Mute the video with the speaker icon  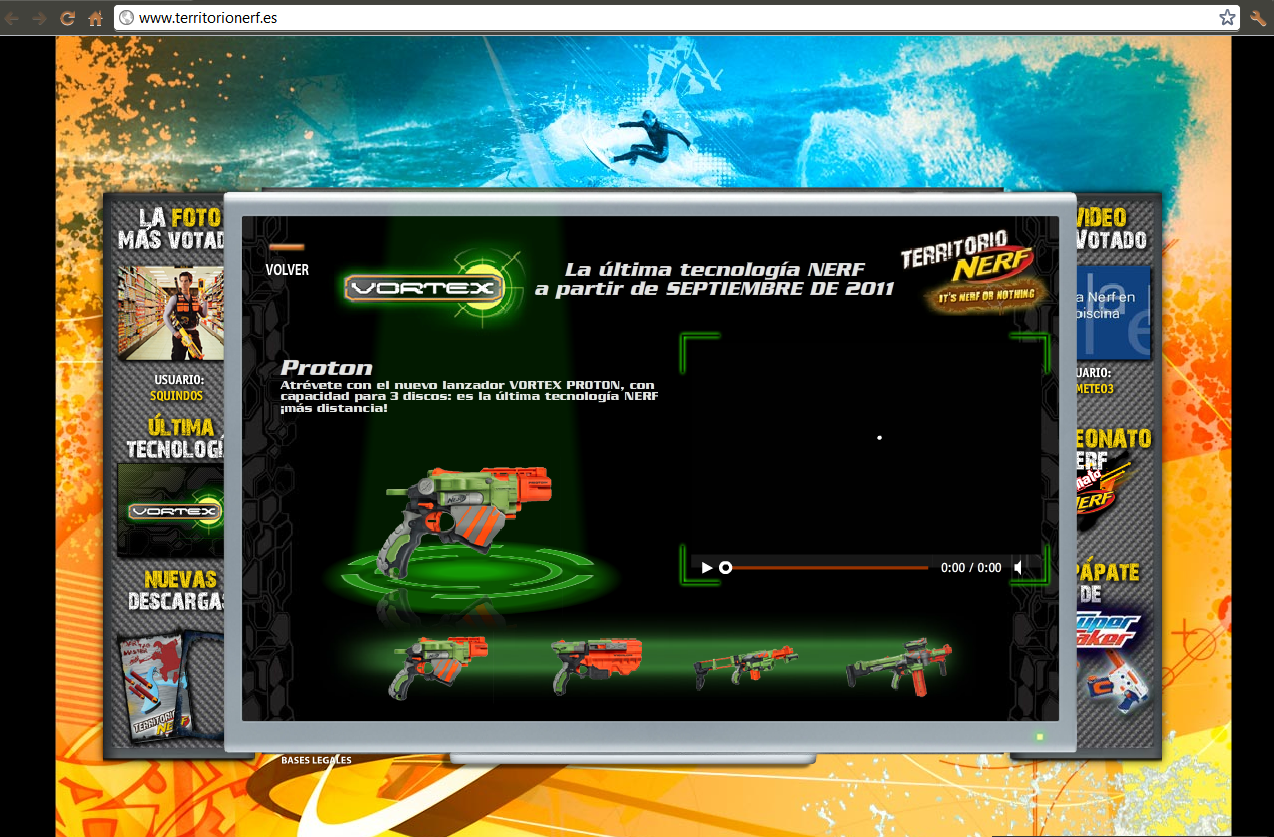1019,567
